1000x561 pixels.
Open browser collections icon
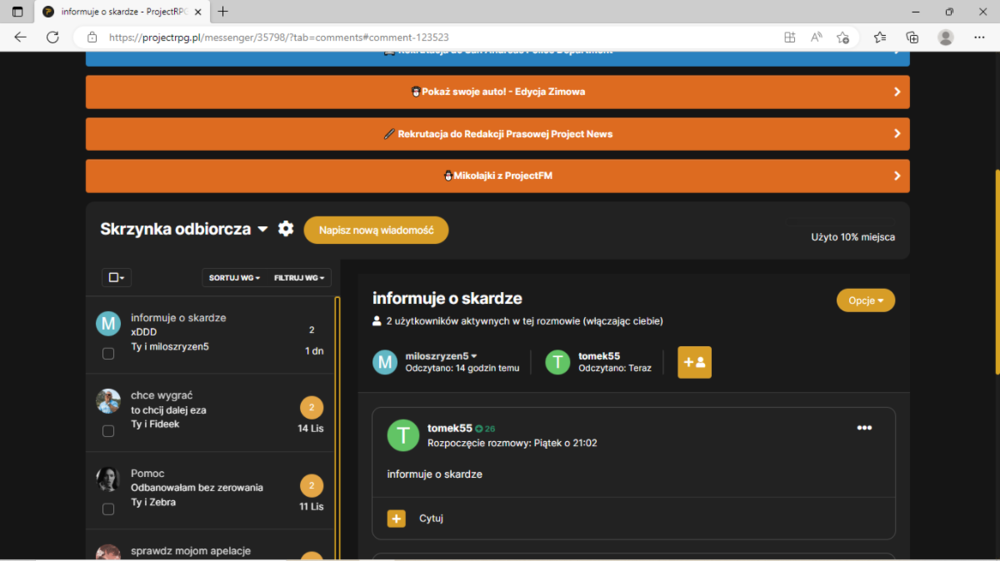coord(912,37)
